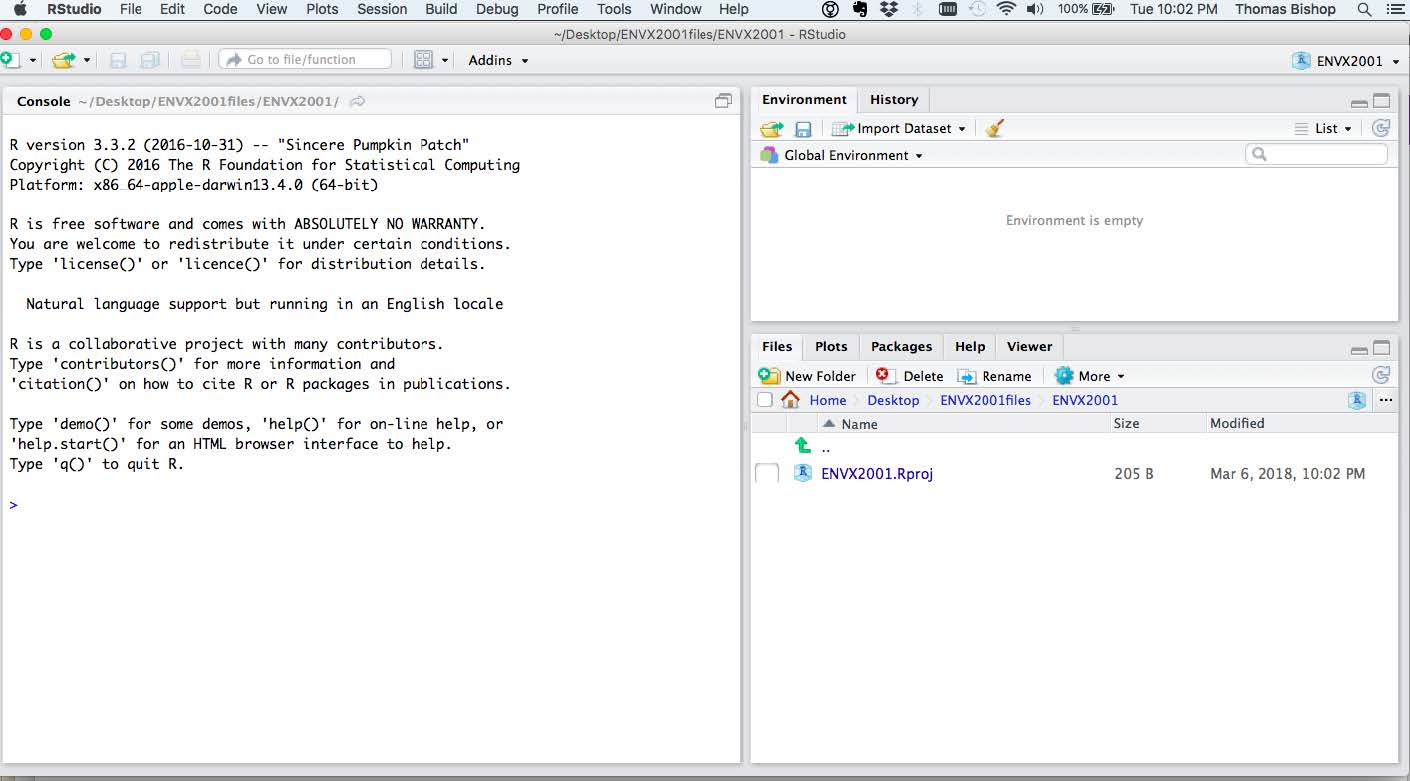Click the save workspace disk icon
Screen dimensions: 1410x781
point(803,129)
